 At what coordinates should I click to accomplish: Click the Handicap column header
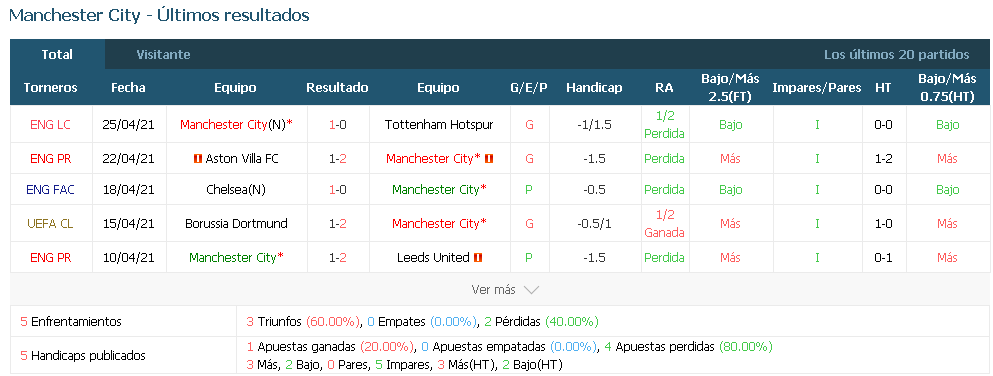pyautogui.click(x=594, y=88)
